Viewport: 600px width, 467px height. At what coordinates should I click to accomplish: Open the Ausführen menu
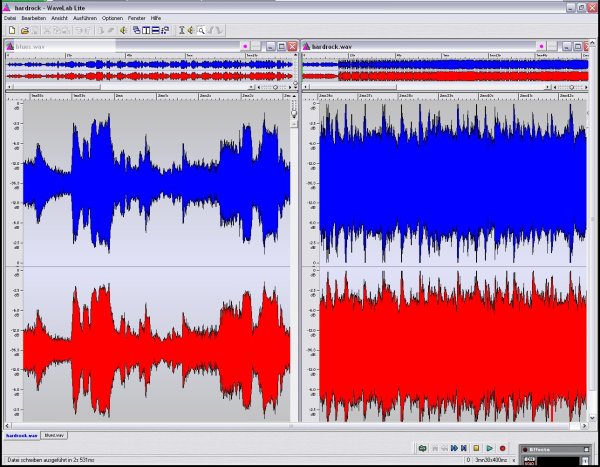84,18
